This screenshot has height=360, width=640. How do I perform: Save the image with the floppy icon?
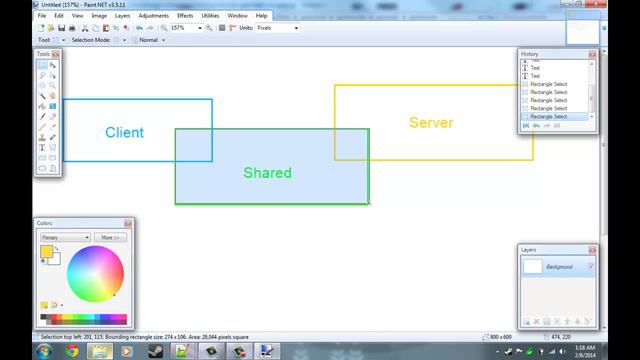[x=61, y=28]
